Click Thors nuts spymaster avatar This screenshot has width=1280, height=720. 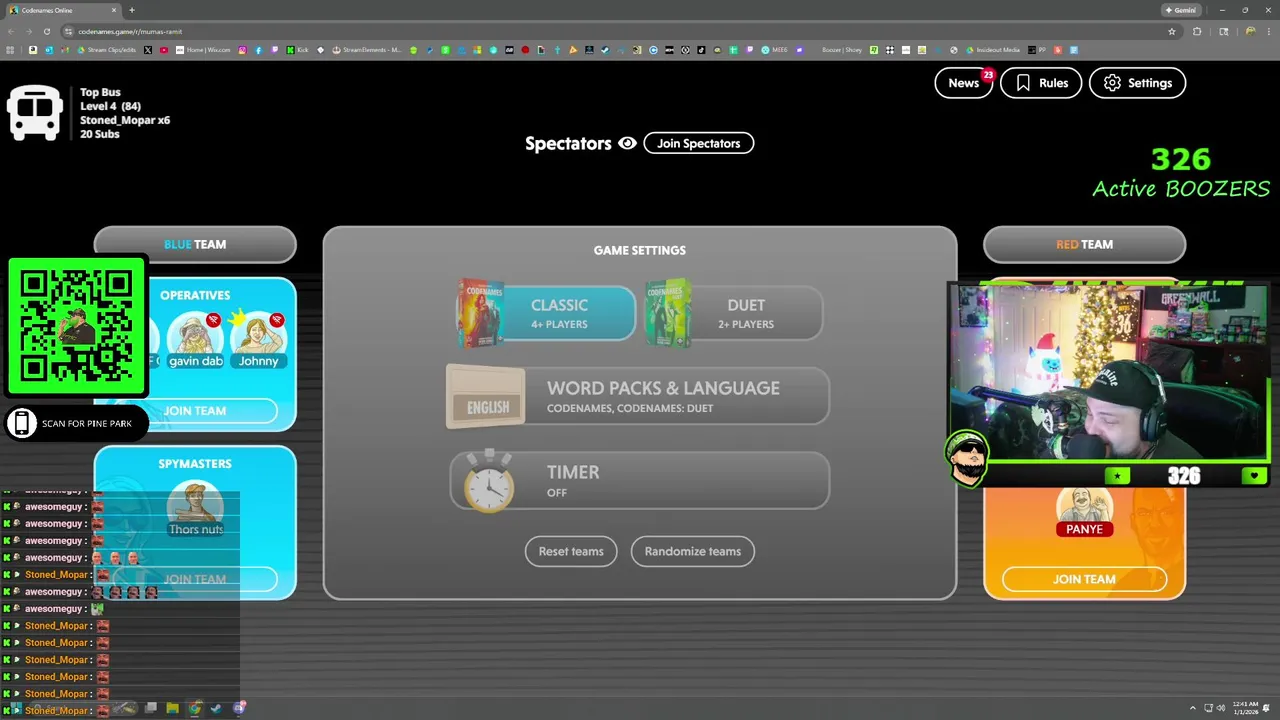point(196,509)
